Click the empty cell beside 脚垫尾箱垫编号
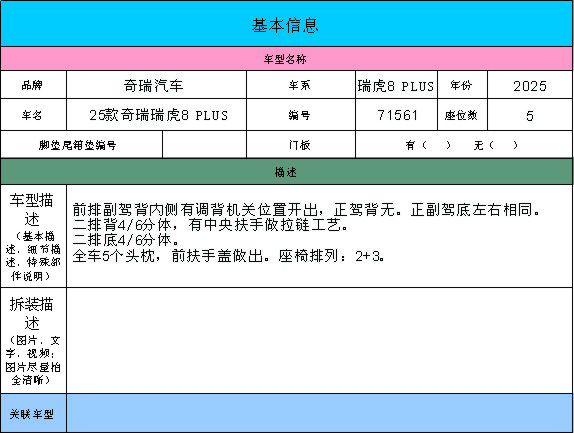 (x=204, y=145)
